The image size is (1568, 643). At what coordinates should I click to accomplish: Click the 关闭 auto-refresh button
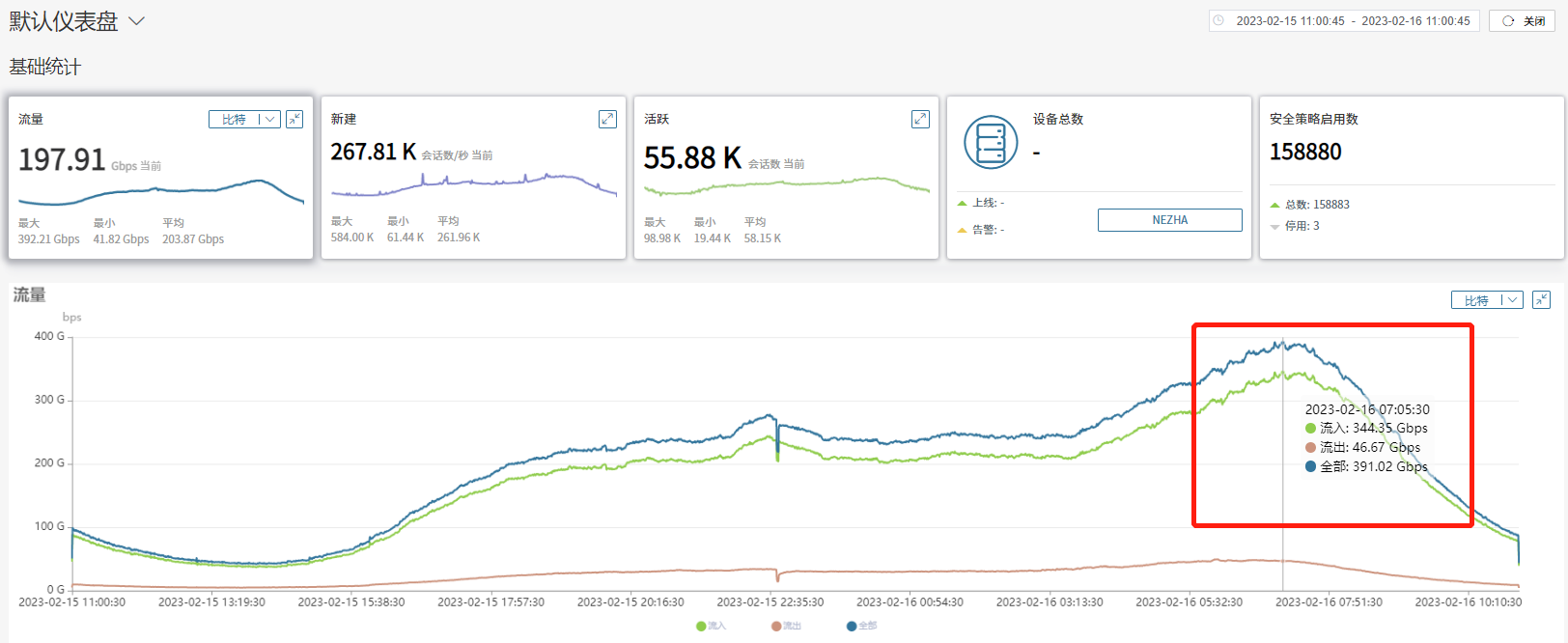tap(1522, 20)
